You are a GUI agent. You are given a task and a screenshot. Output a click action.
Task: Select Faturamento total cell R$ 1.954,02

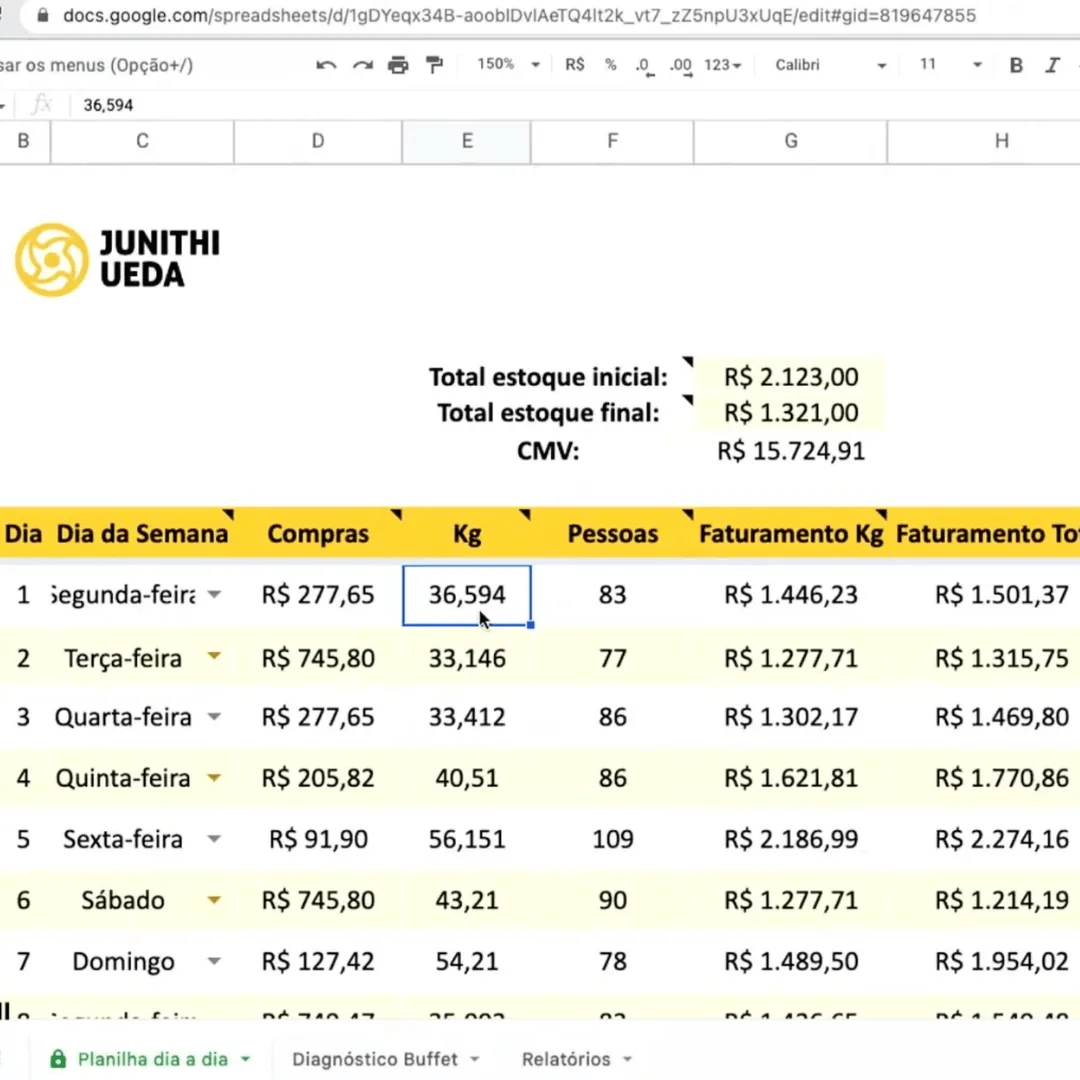coord(1001,961)
